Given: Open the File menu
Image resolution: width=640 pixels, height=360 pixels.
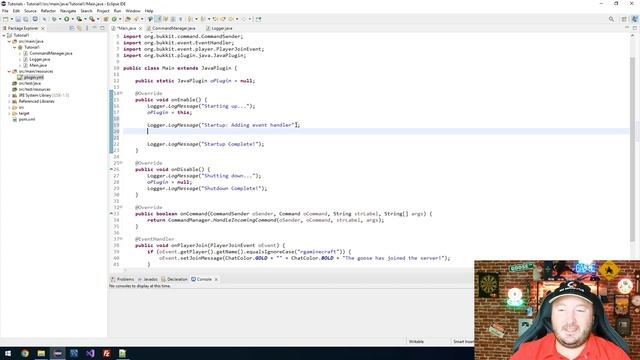Looking at the screenshot, I should click(x=5, y=11).
